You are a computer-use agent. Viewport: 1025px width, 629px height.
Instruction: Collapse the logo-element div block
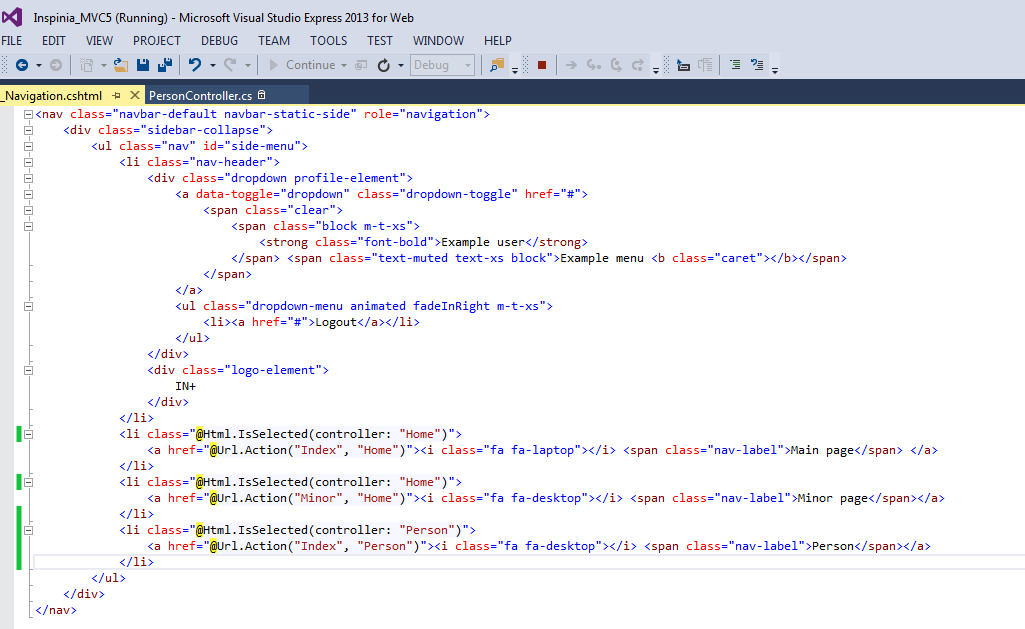[x=28, y=370]
